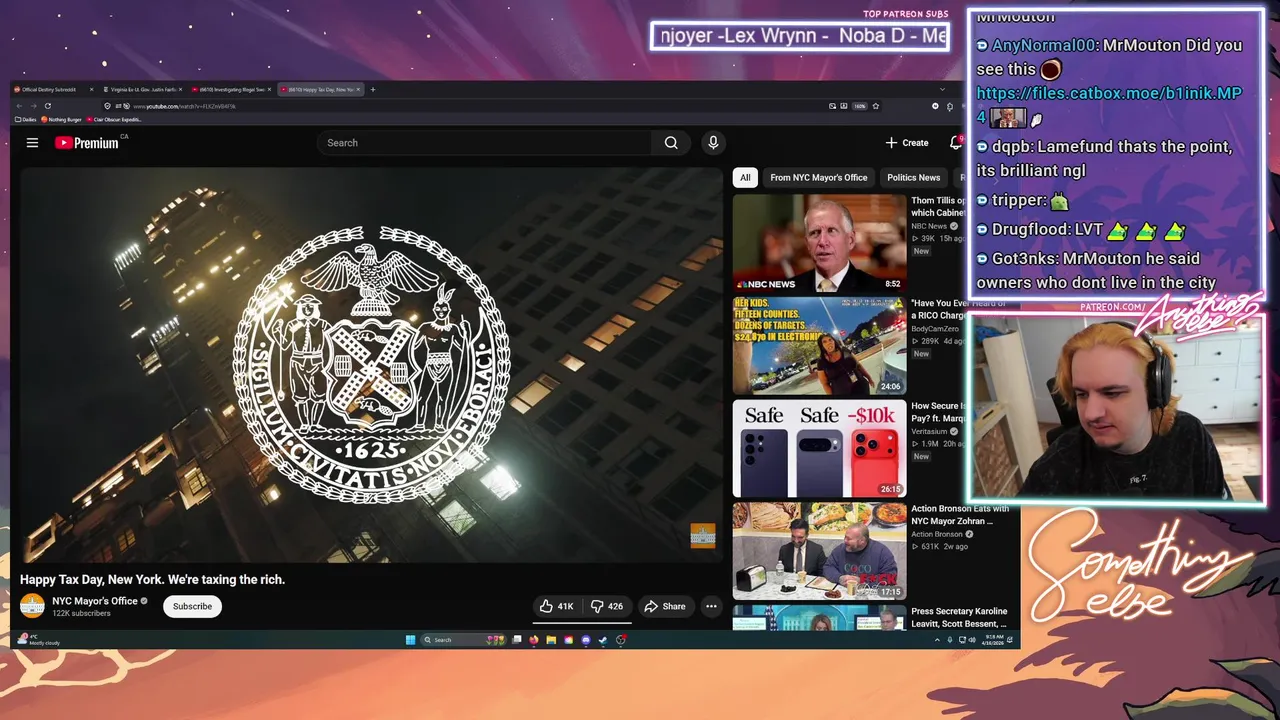Open Discord from the taskbar

pos(586,640)
